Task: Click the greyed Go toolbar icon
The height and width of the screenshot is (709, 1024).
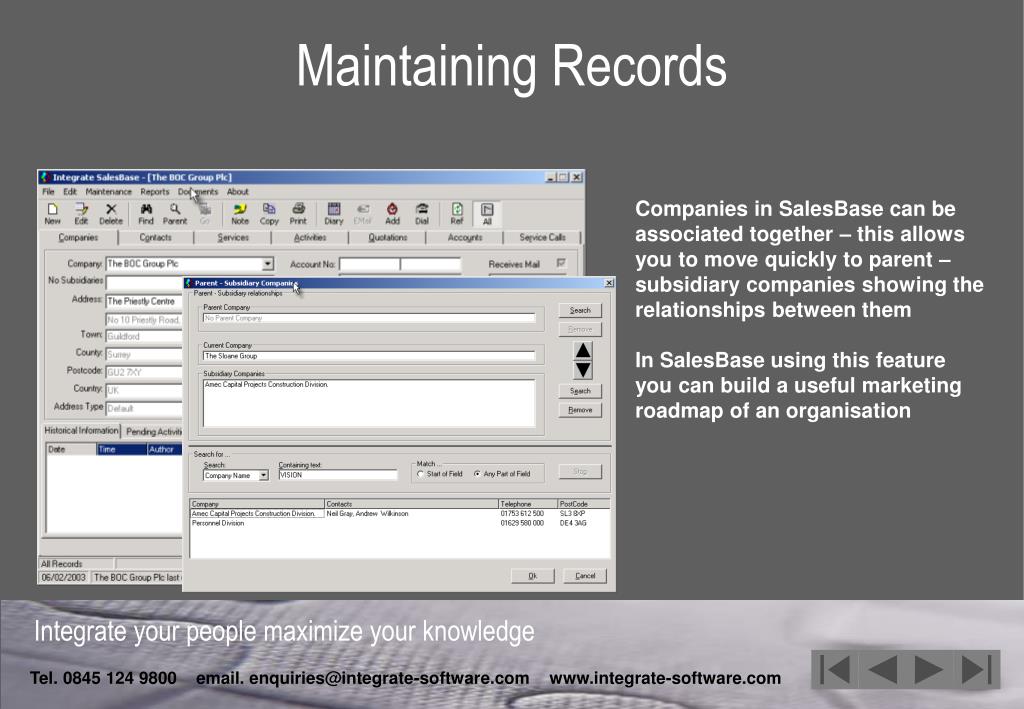Action: click(x=205, y=213)
